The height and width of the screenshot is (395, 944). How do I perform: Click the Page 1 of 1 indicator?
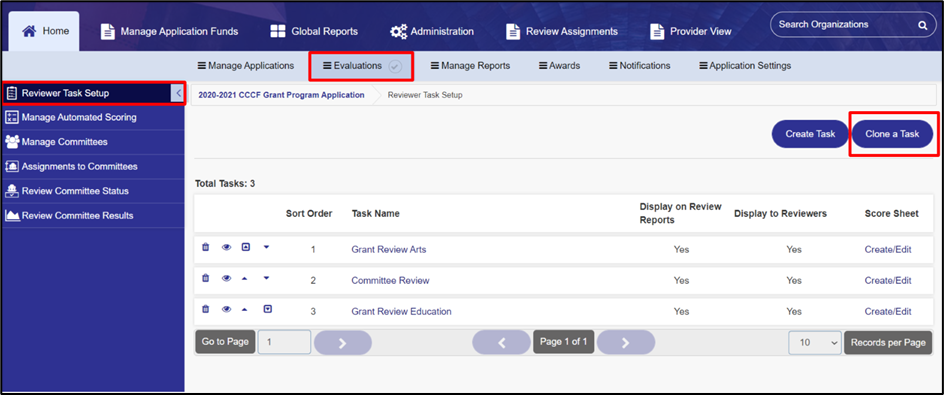click(564, 342)
